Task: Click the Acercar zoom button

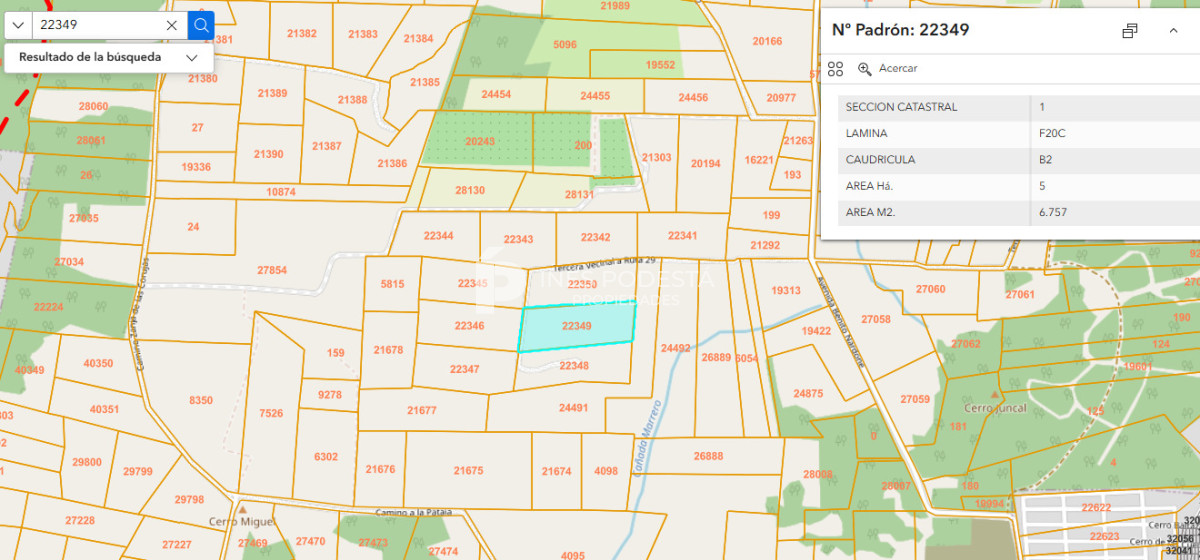Action: click(x=887, y=69)
